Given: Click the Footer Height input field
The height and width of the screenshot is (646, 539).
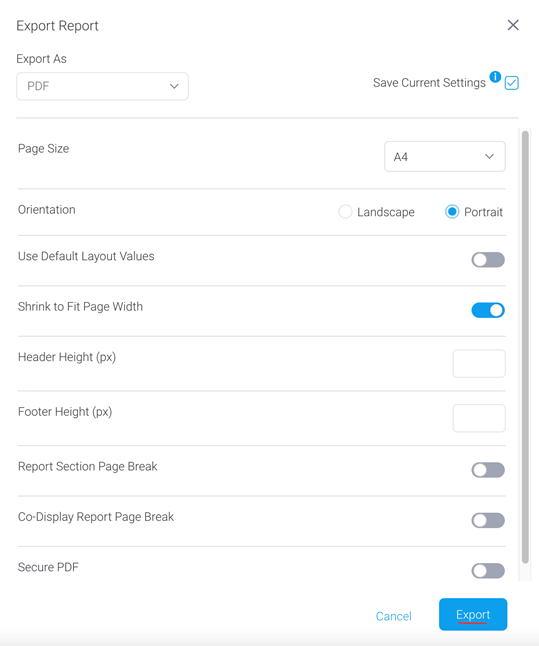Looking at the screenshot, I should click(x=479, y=418).
